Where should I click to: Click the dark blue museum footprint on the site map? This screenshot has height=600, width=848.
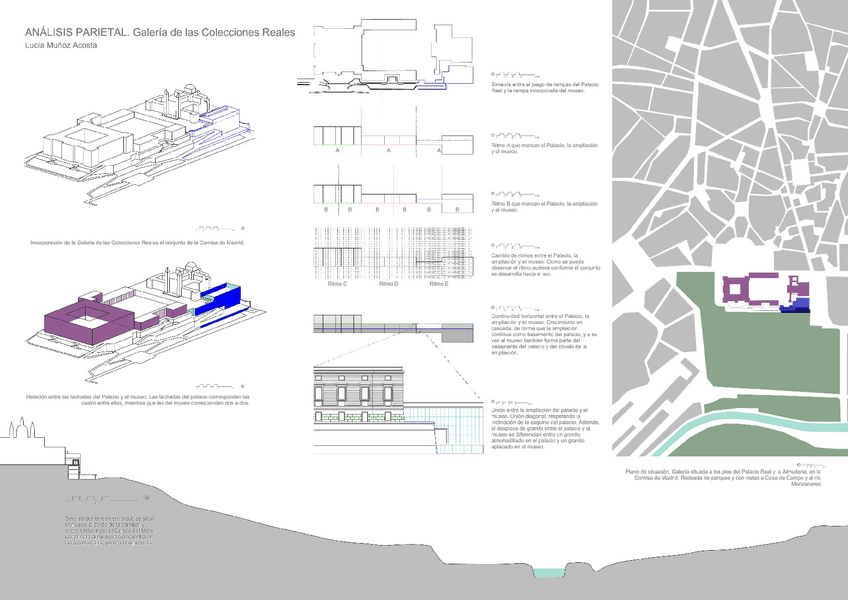click(x=796, y=307)
